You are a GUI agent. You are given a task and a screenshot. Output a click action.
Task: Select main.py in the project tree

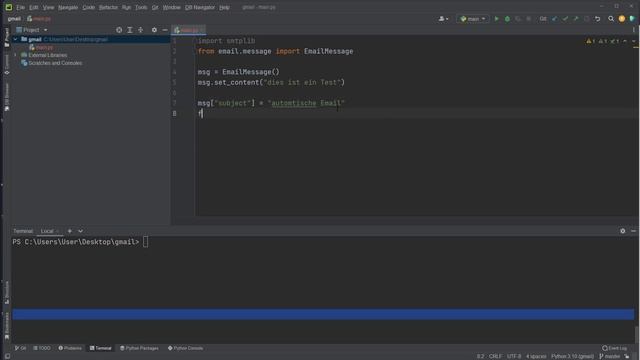pos(41,47)
